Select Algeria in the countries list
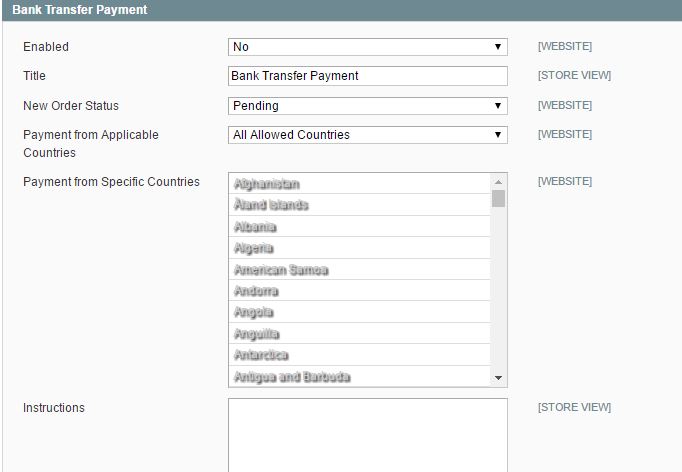 click(x=359, y=248)
